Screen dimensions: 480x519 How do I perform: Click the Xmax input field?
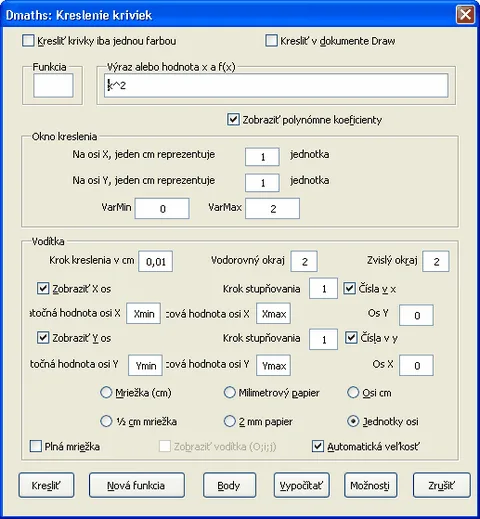tap(273, 313)
